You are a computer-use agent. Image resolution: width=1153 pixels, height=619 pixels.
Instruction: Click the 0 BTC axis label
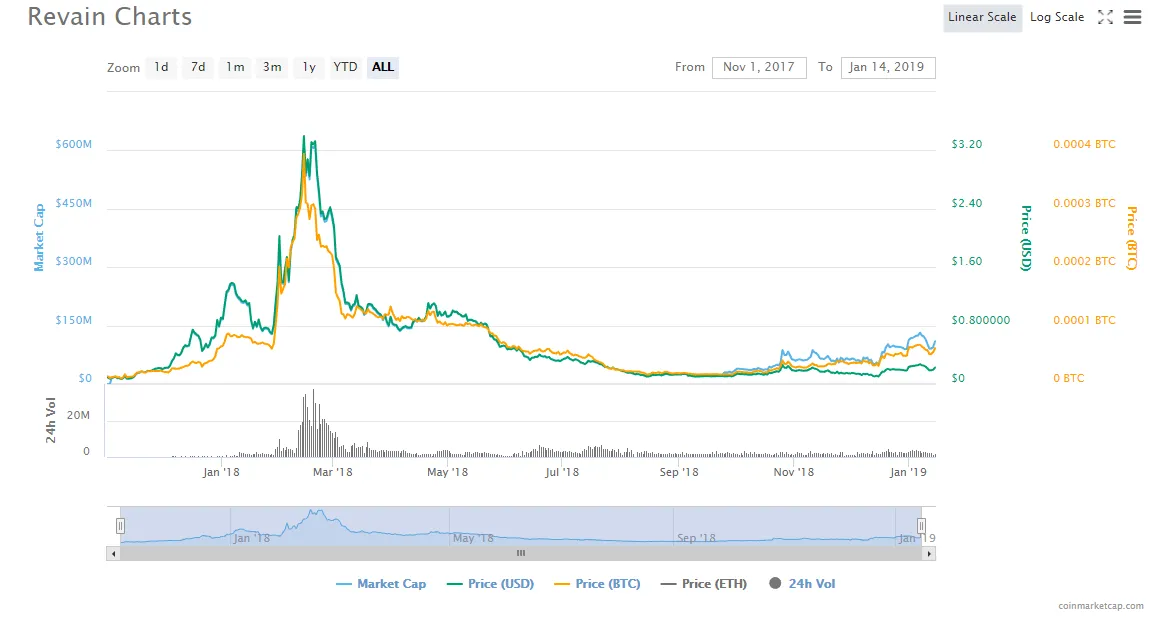[x=1068, y=379]
